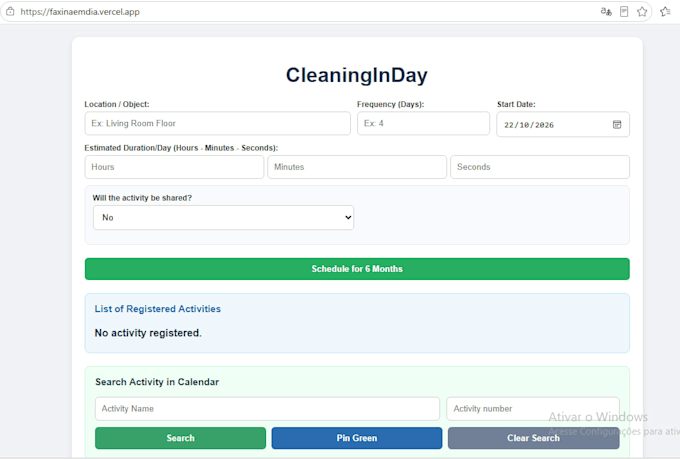The width and height of the screenshot is (680, 459).
Task: Select the Start Date field value
Action: [x=529, y=125]
